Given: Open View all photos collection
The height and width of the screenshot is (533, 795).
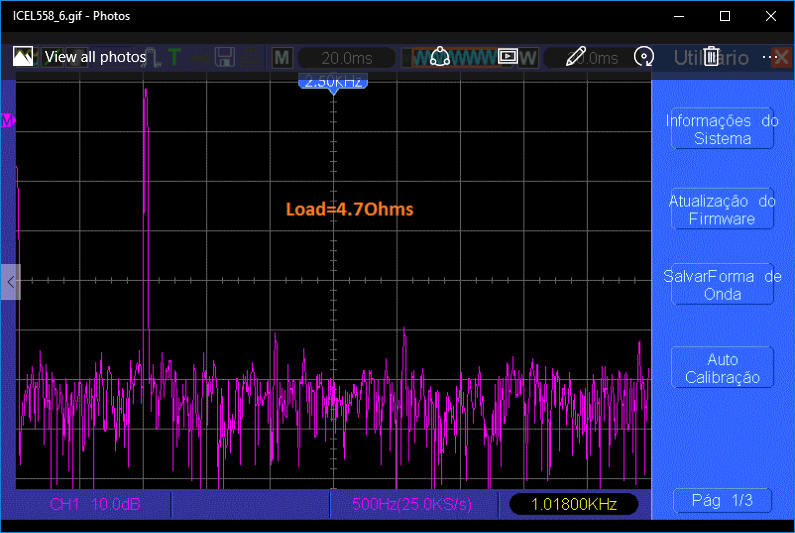Looking at the screenshot, I should pos(95,57).
